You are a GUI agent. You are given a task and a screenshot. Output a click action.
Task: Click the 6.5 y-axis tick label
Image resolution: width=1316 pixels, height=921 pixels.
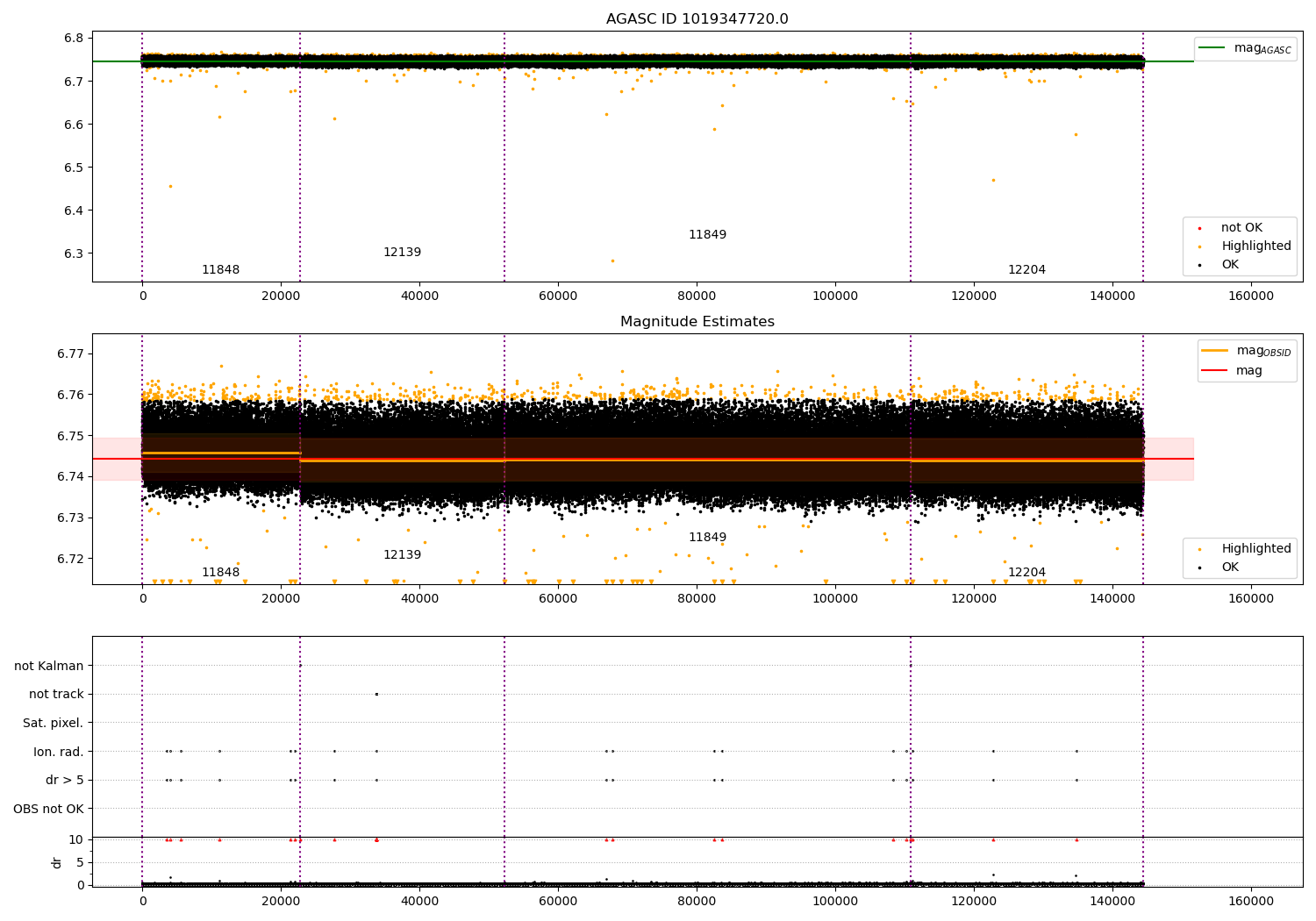(x=74, y=168)
